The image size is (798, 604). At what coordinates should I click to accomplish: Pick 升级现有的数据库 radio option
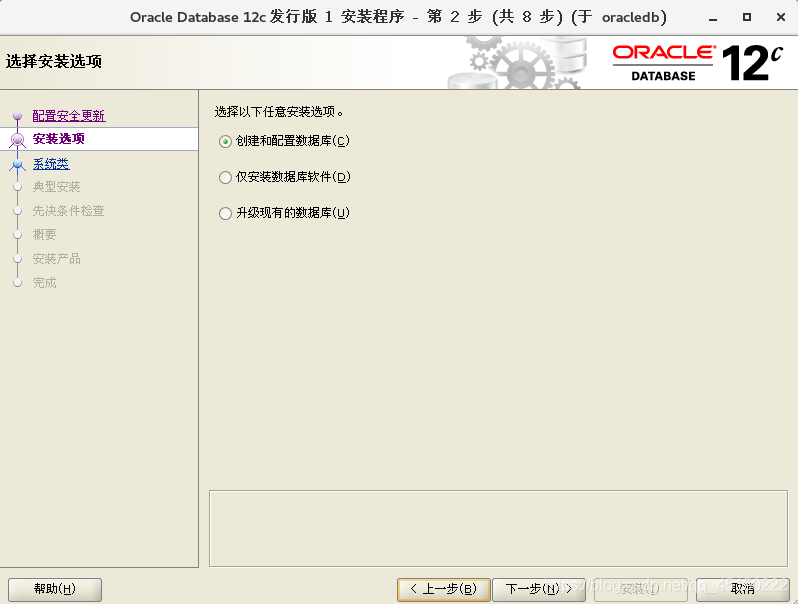pyautogui.click(x=225, y=213)
